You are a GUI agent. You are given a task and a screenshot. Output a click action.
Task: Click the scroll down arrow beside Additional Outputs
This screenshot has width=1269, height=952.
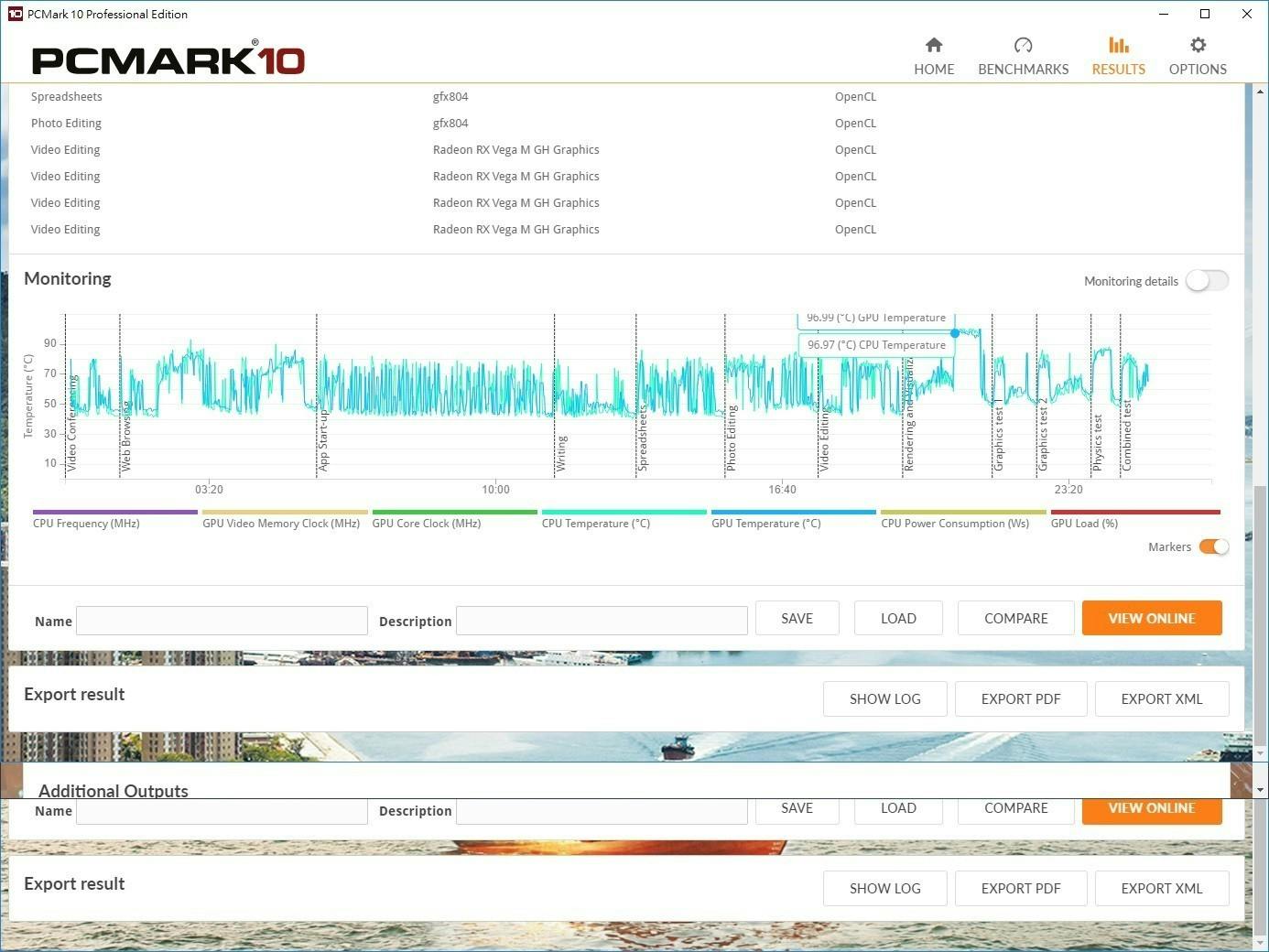pos(1261,789)
